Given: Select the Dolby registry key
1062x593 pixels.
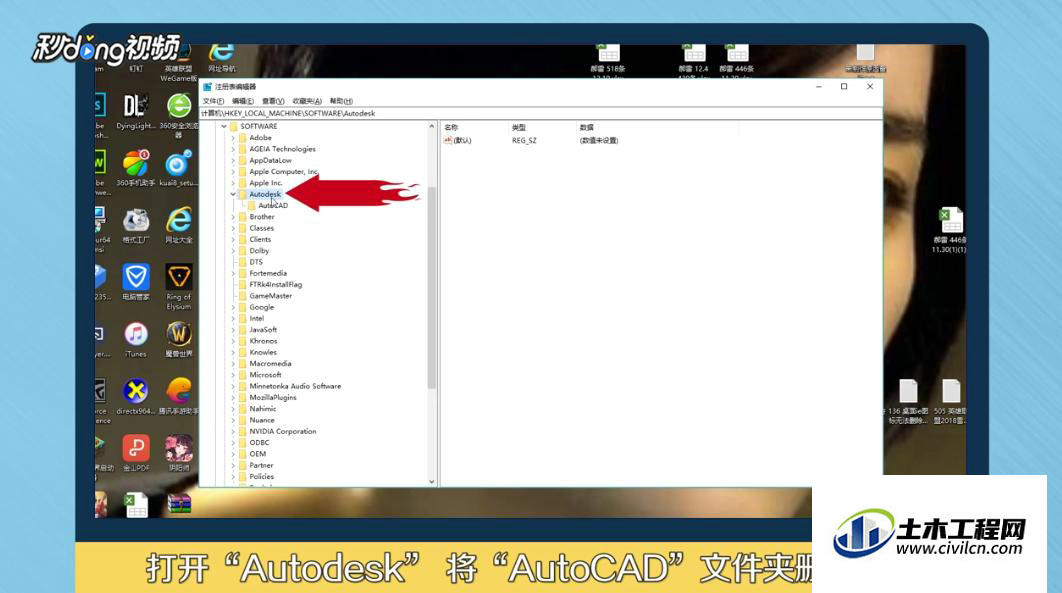Looking at the screenshot, I should (x=259, y=250).
